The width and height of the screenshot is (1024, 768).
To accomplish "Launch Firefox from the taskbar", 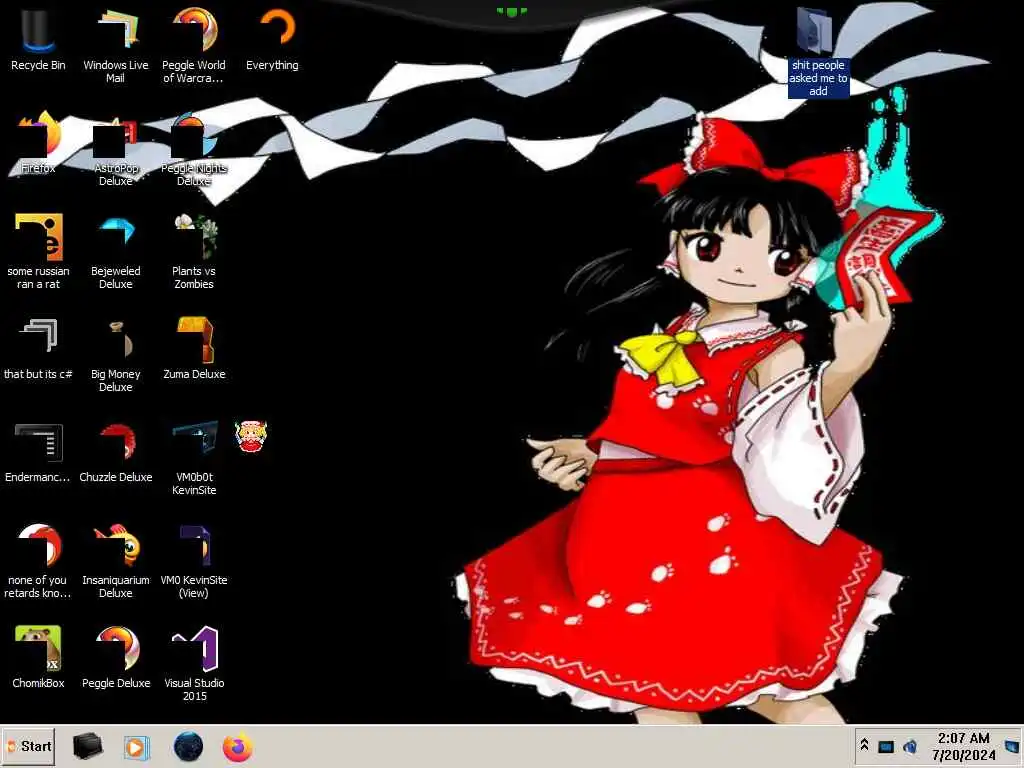I will 238,747.
